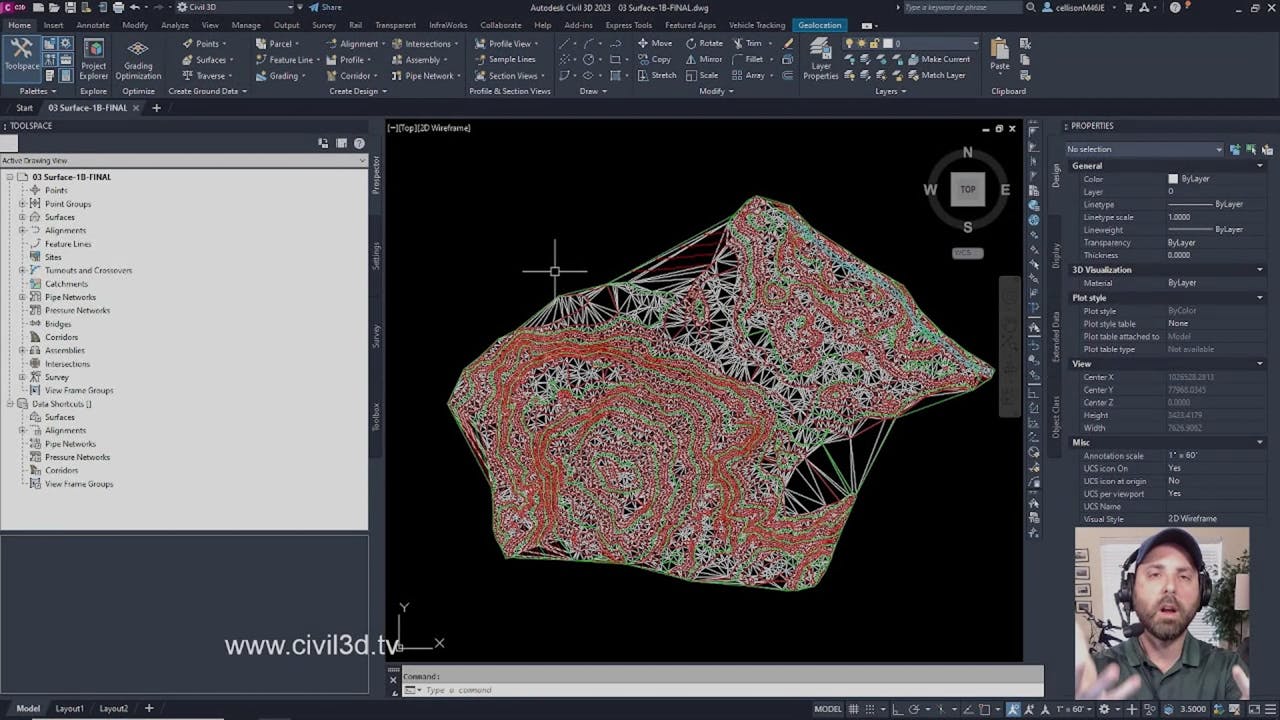1280x720 pixels.
Task: Switch to the Annotate ribbon tab
Action: 92,25
